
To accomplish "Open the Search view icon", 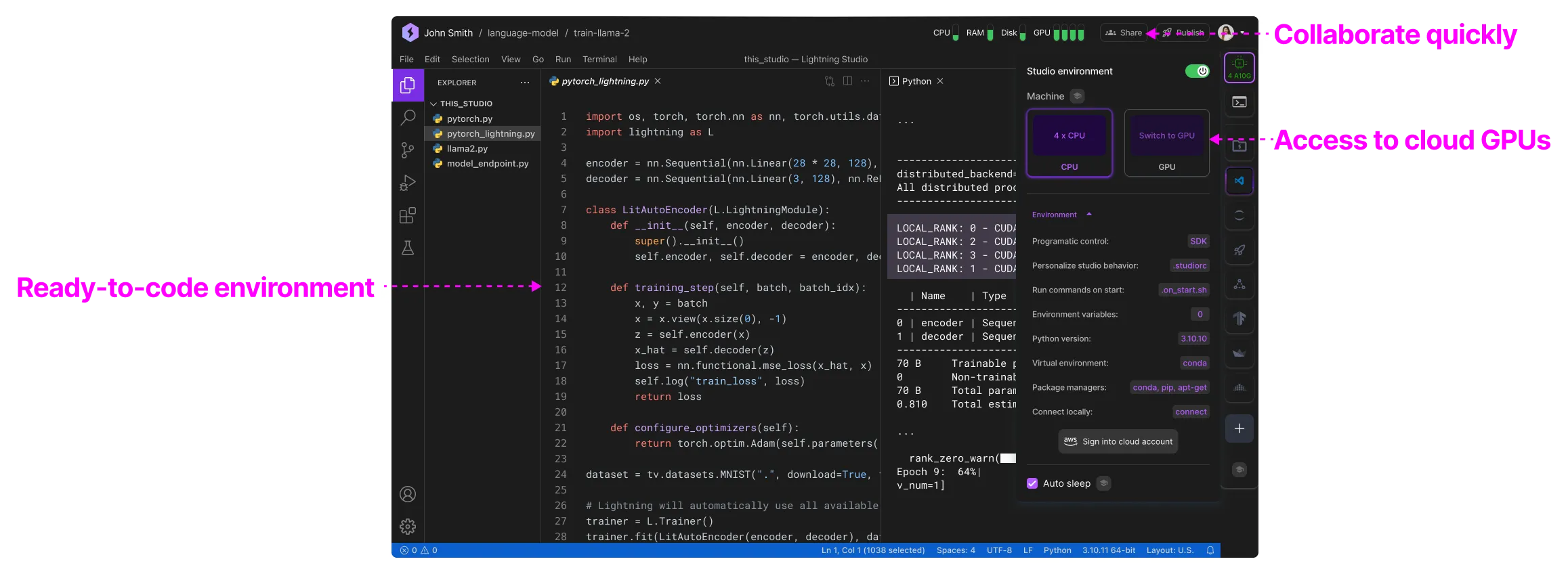I will [408, 117].
